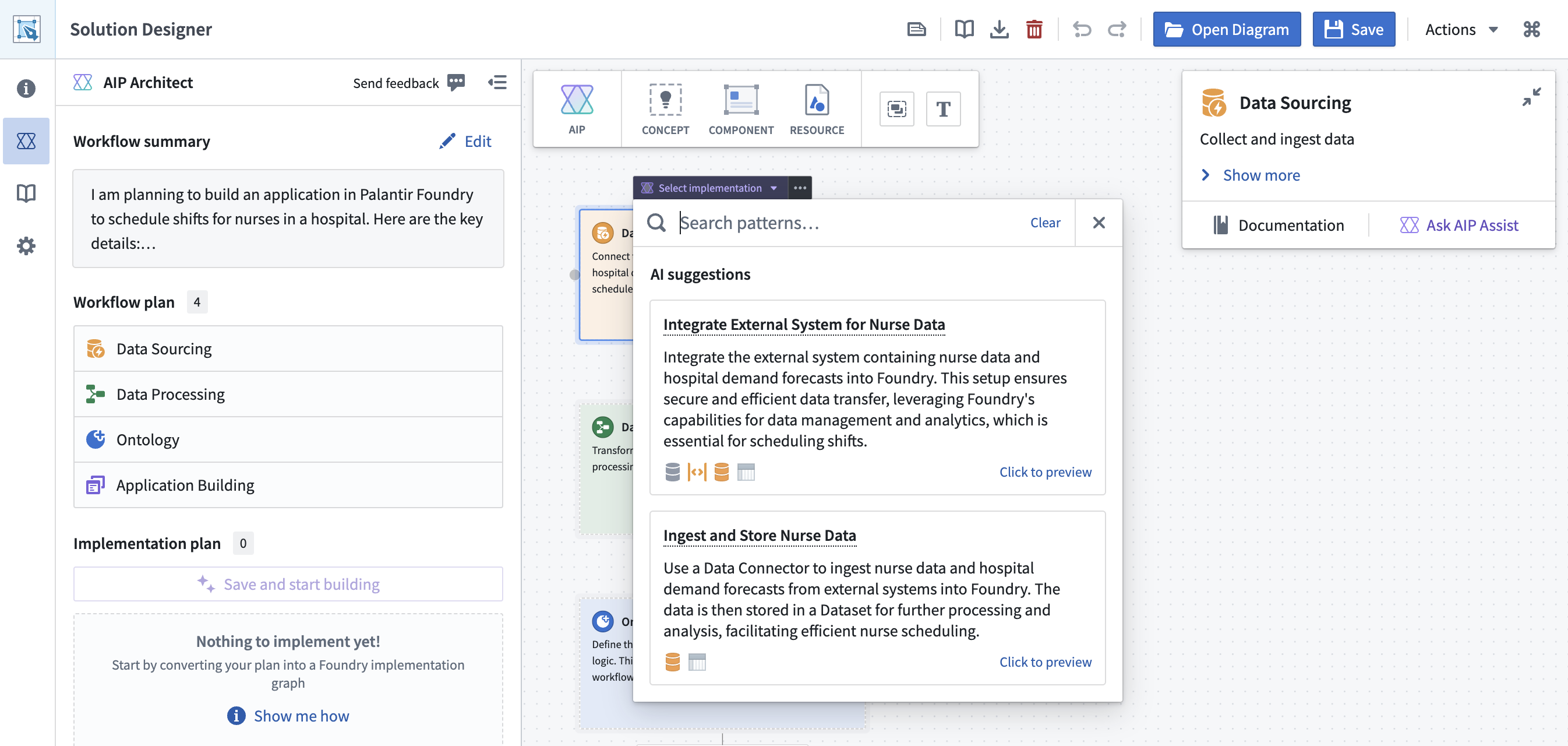Select Data Sourcing in Workflow plan

point(288,349)
